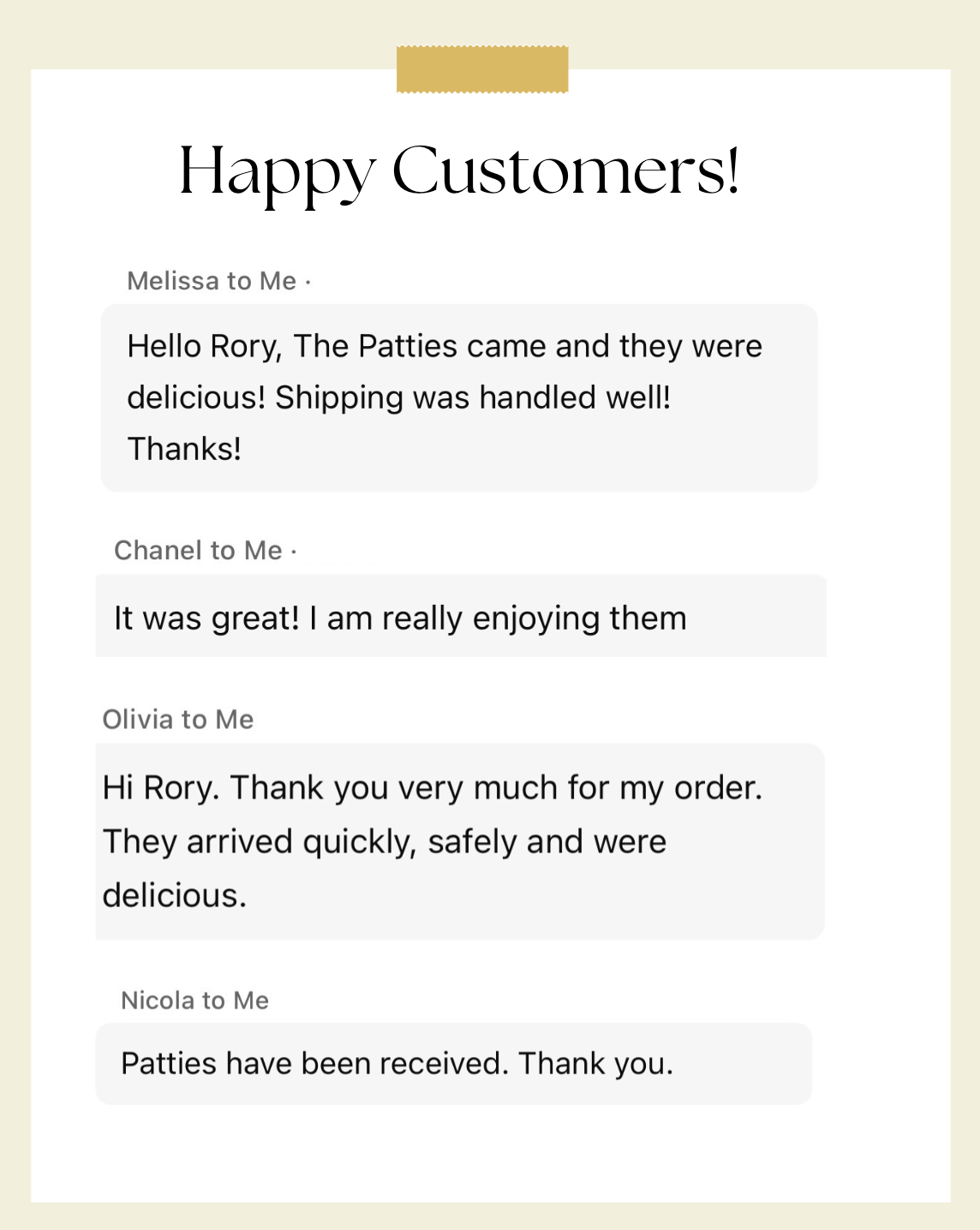Select the "Melissa to Me" sender label
Viewport: 980px width, 1230px height.
pos(212,281)
